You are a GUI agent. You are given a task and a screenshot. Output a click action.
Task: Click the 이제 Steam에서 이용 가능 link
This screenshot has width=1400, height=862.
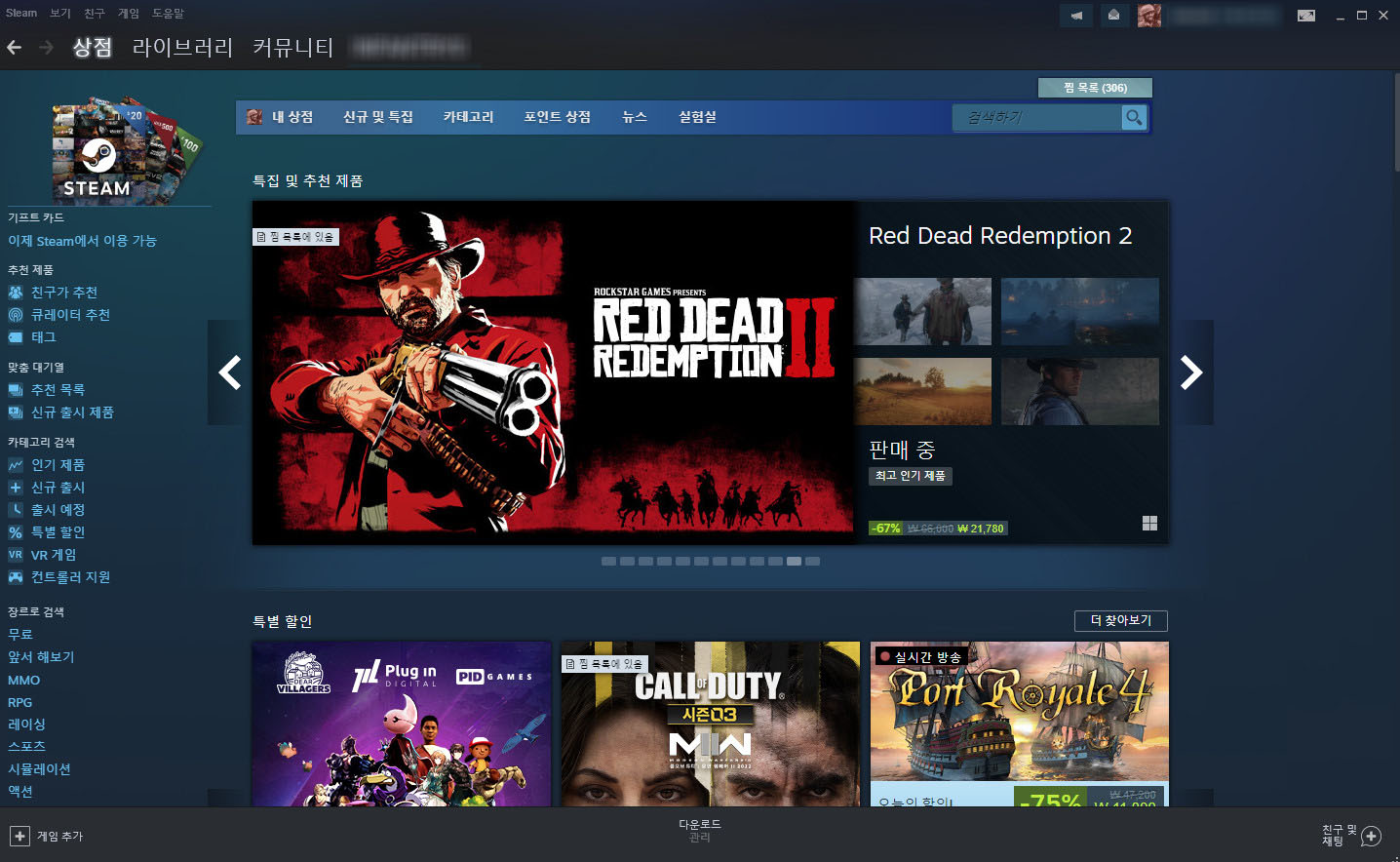tap(83, 241)
